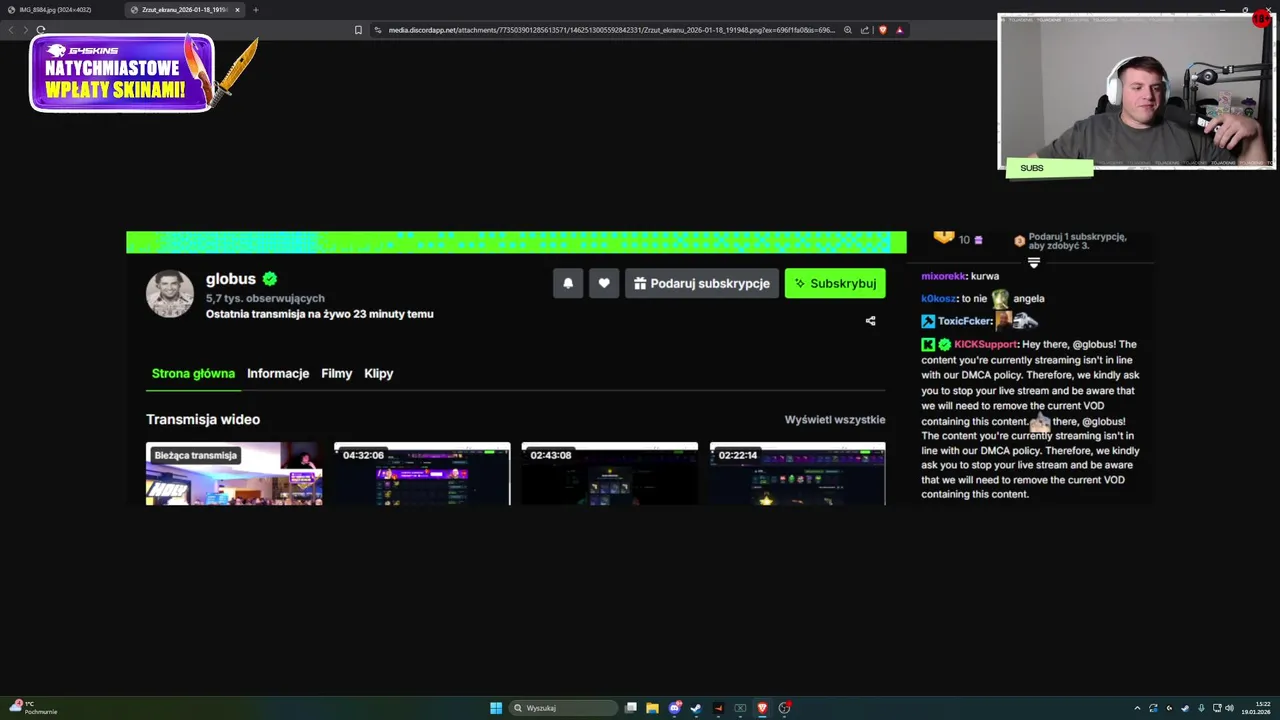Switch to Strona główna tab
The width and height of the screenshot is (1280, 720).
[x=193, y=373]
